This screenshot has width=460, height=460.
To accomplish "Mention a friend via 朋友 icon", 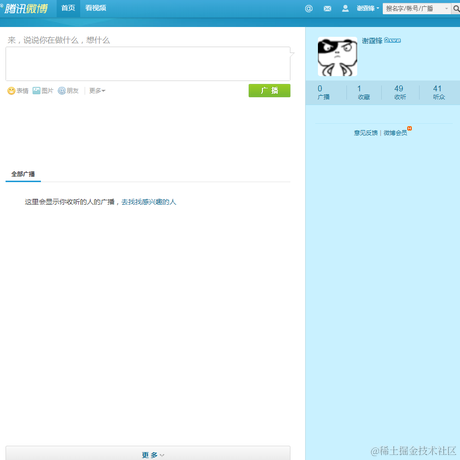I will tap(68, 91).
